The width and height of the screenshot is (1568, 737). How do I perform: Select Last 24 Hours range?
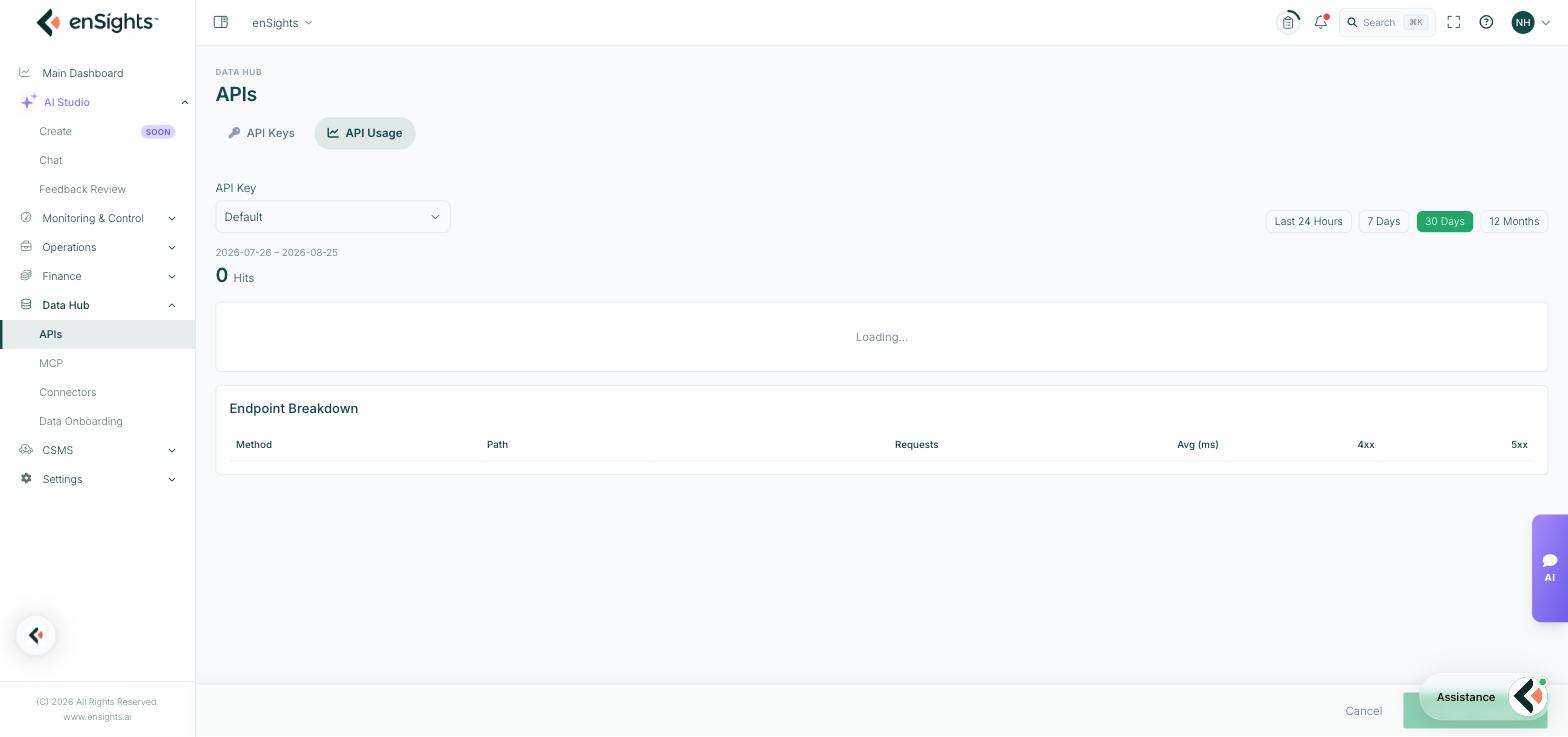[1308, 221]
